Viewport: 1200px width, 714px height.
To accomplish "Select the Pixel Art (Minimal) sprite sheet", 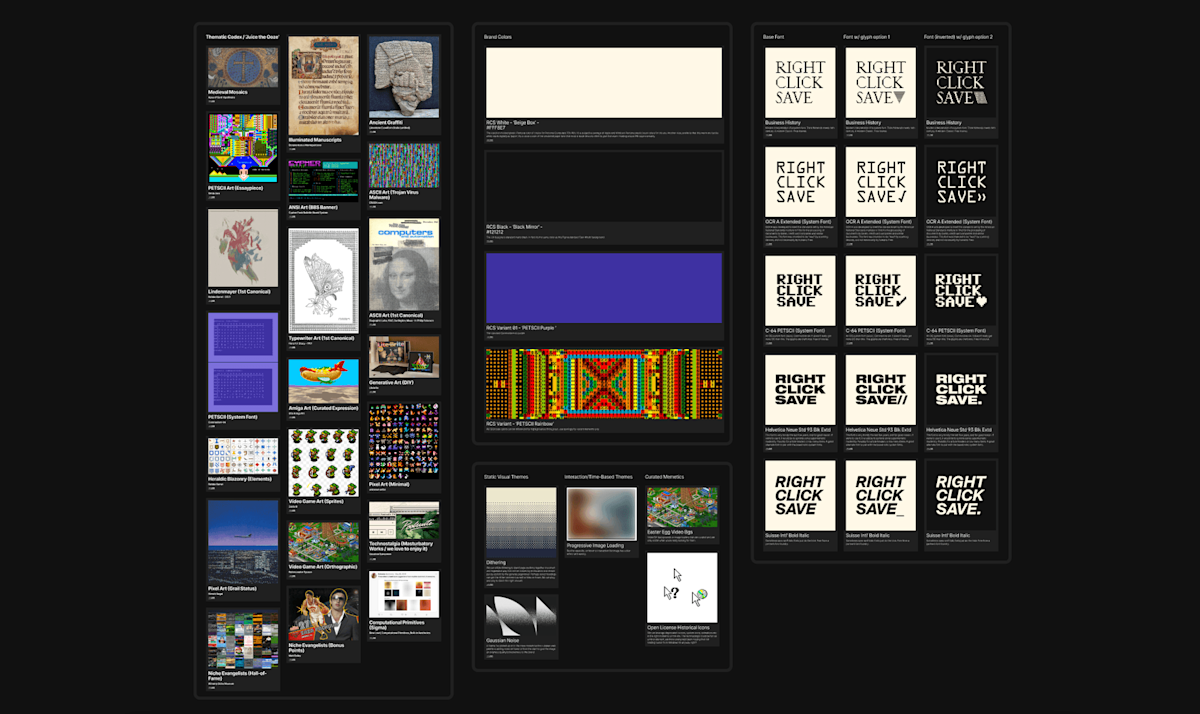I will 404,441.
